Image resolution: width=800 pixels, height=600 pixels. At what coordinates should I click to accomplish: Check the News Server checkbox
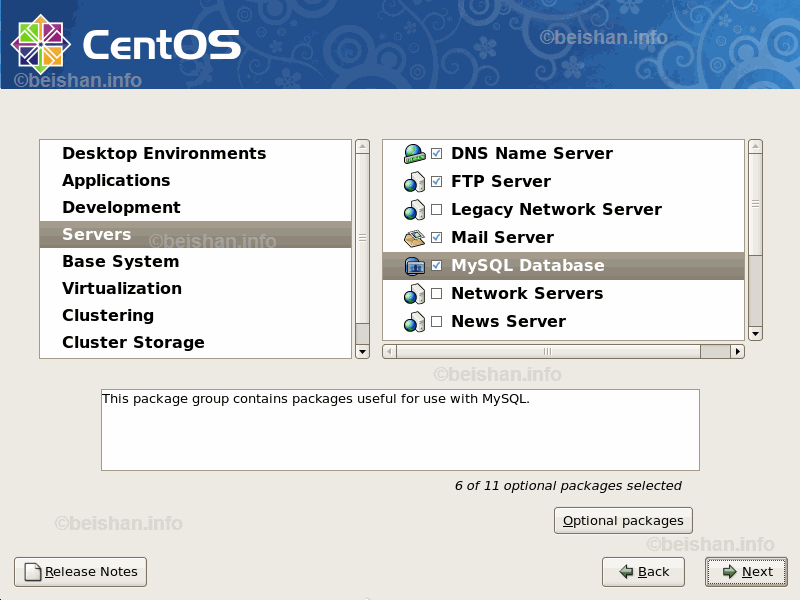(x=436, y=322)
